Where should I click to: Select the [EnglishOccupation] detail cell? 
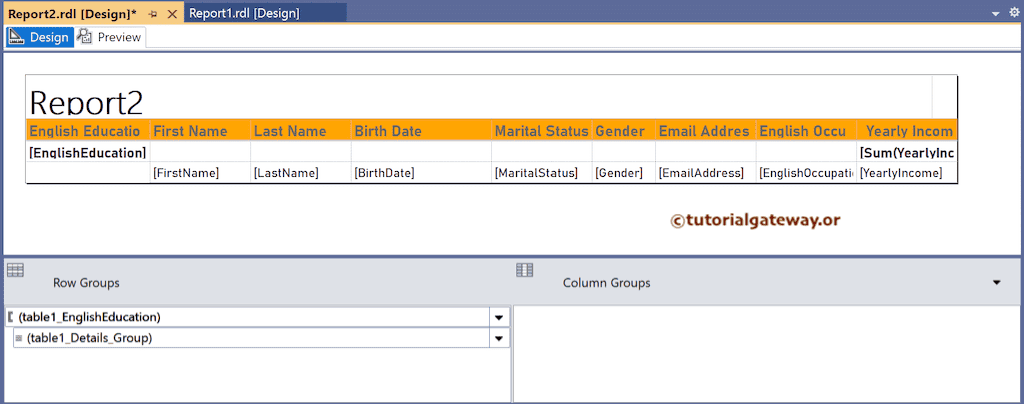point(807,173)
